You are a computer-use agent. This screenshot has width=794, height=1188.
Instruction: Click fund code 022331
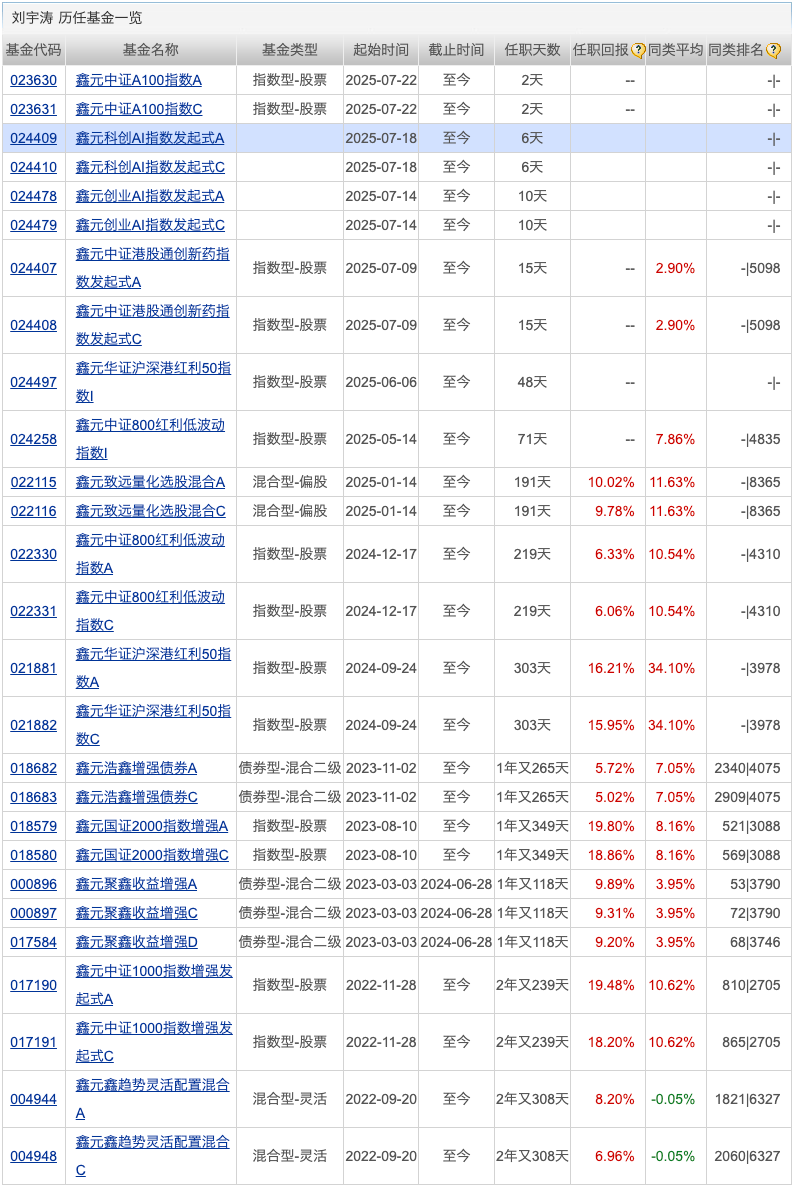tap(33, 611)
